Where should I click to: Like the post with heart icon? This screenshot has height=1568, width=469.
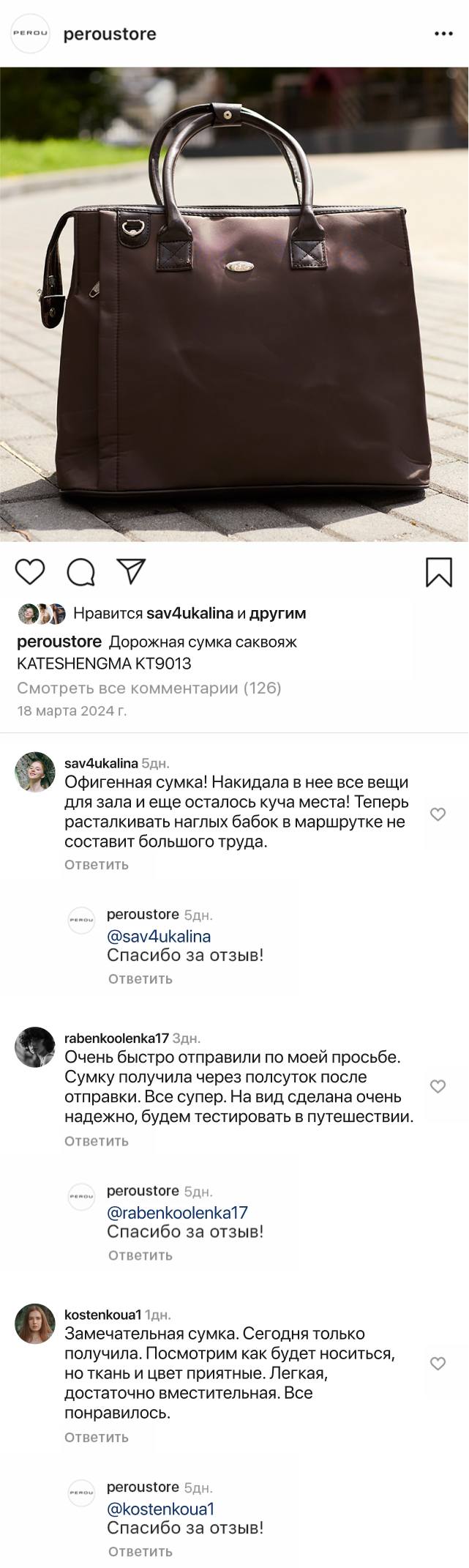tap(30, 571)
